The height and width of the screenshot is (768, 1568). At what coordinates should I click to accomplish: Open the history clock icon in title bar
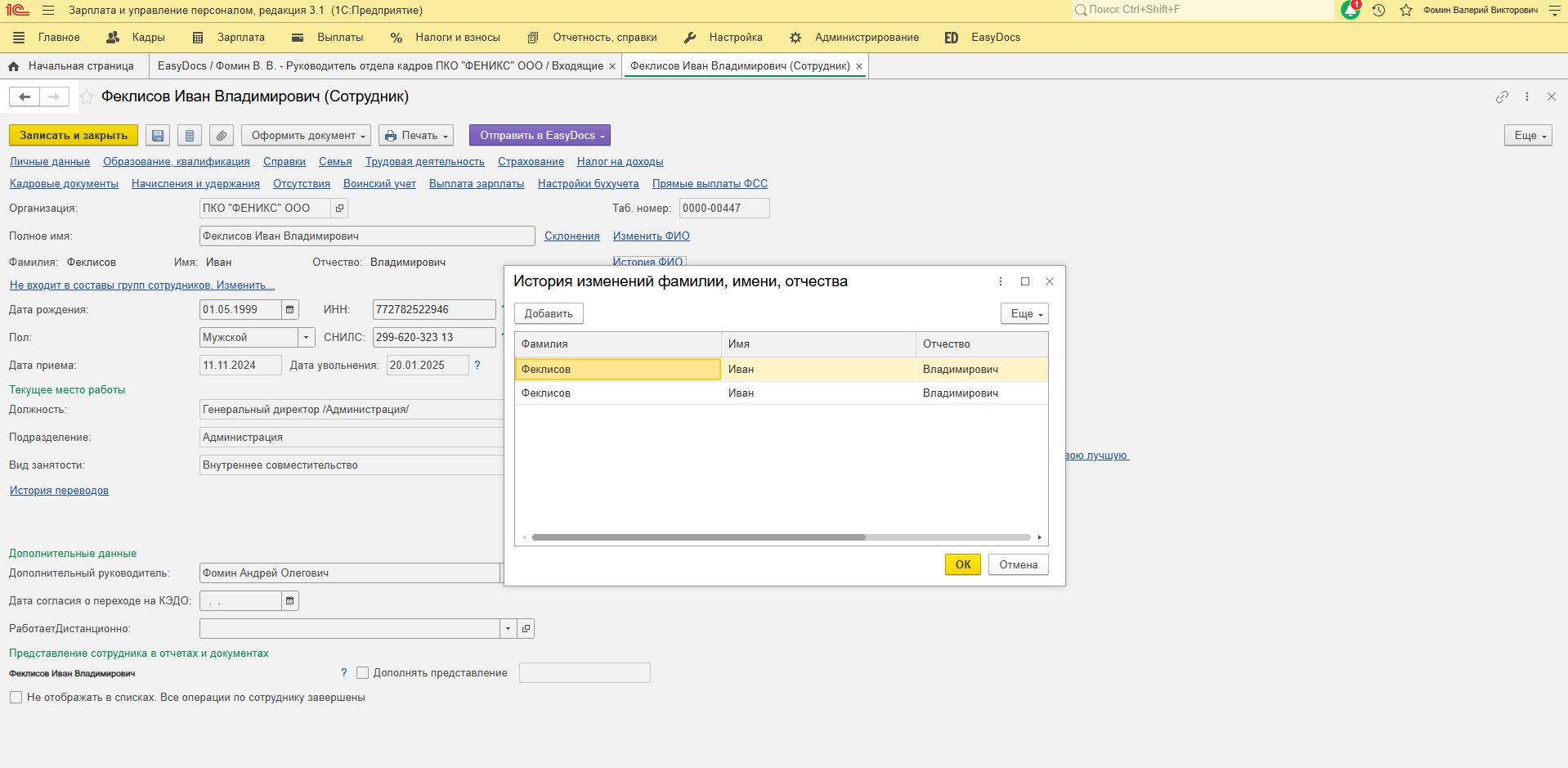[x=1378, y=11]
